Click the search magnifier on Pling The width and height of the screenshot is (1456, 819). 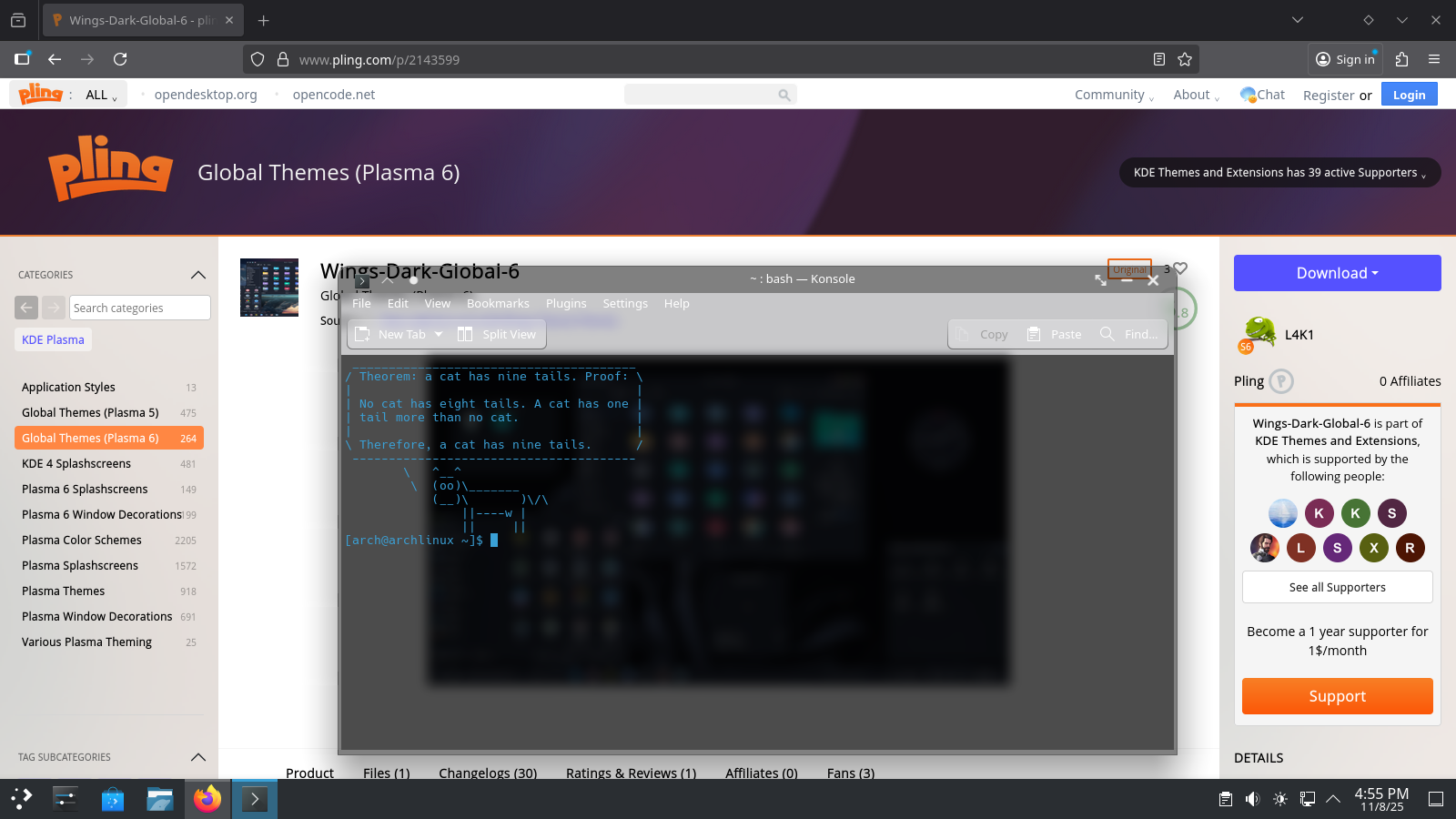tap(784, 95)
